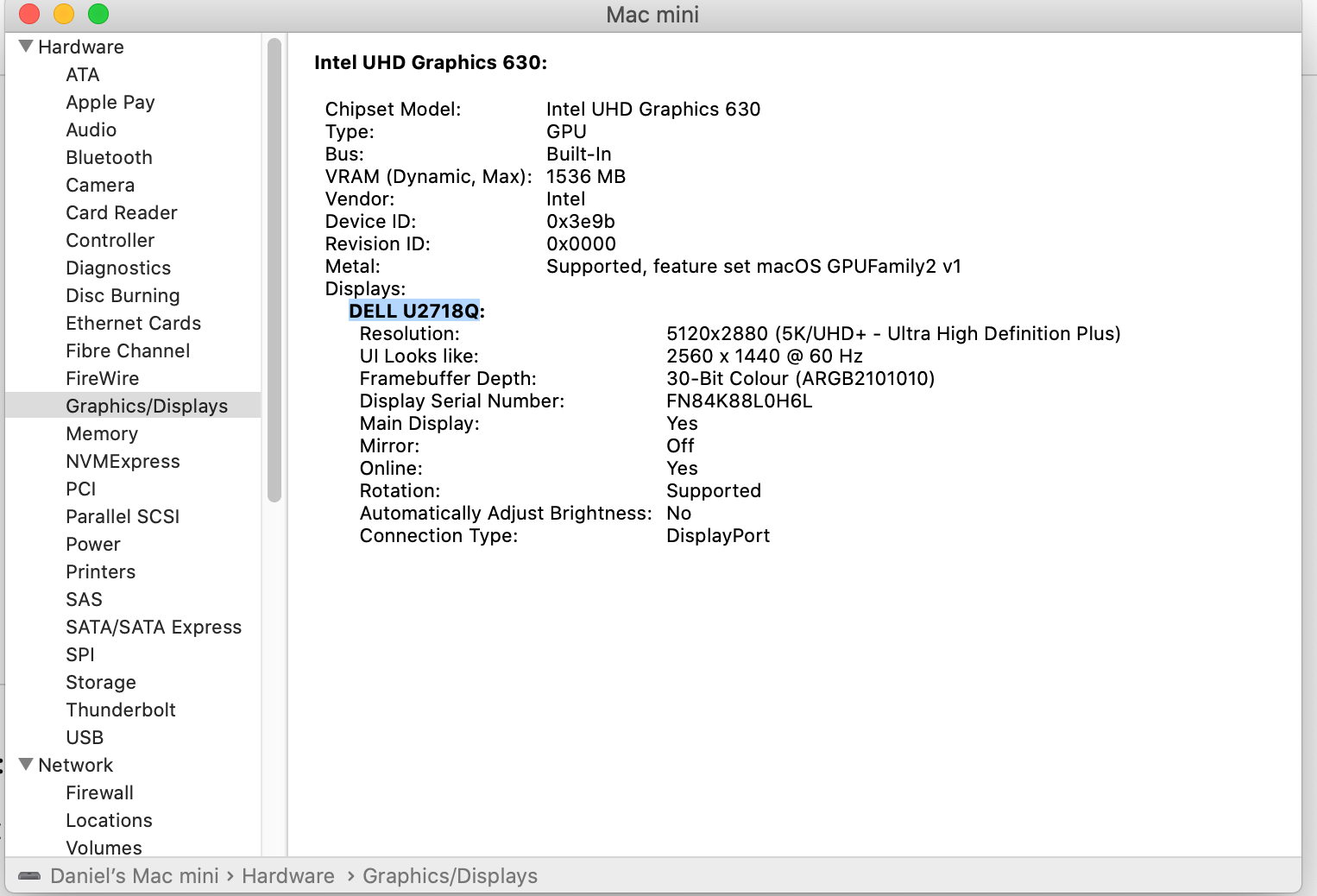The image size is (1317, 896).
Task: Select Parallel SCSI in the sidebar
Action: [x=123, y=516]
